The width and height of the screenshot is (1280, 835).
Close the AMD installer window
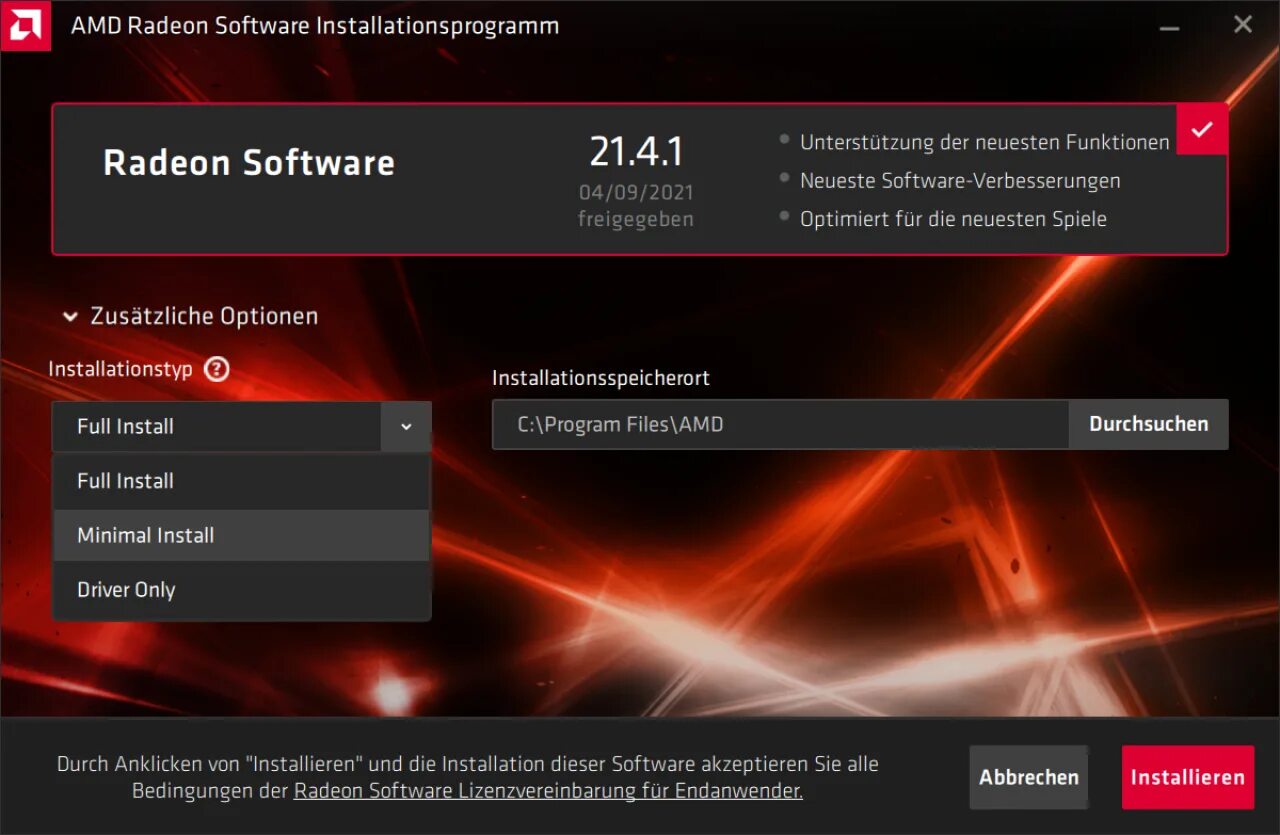[x=1242, y=25]
